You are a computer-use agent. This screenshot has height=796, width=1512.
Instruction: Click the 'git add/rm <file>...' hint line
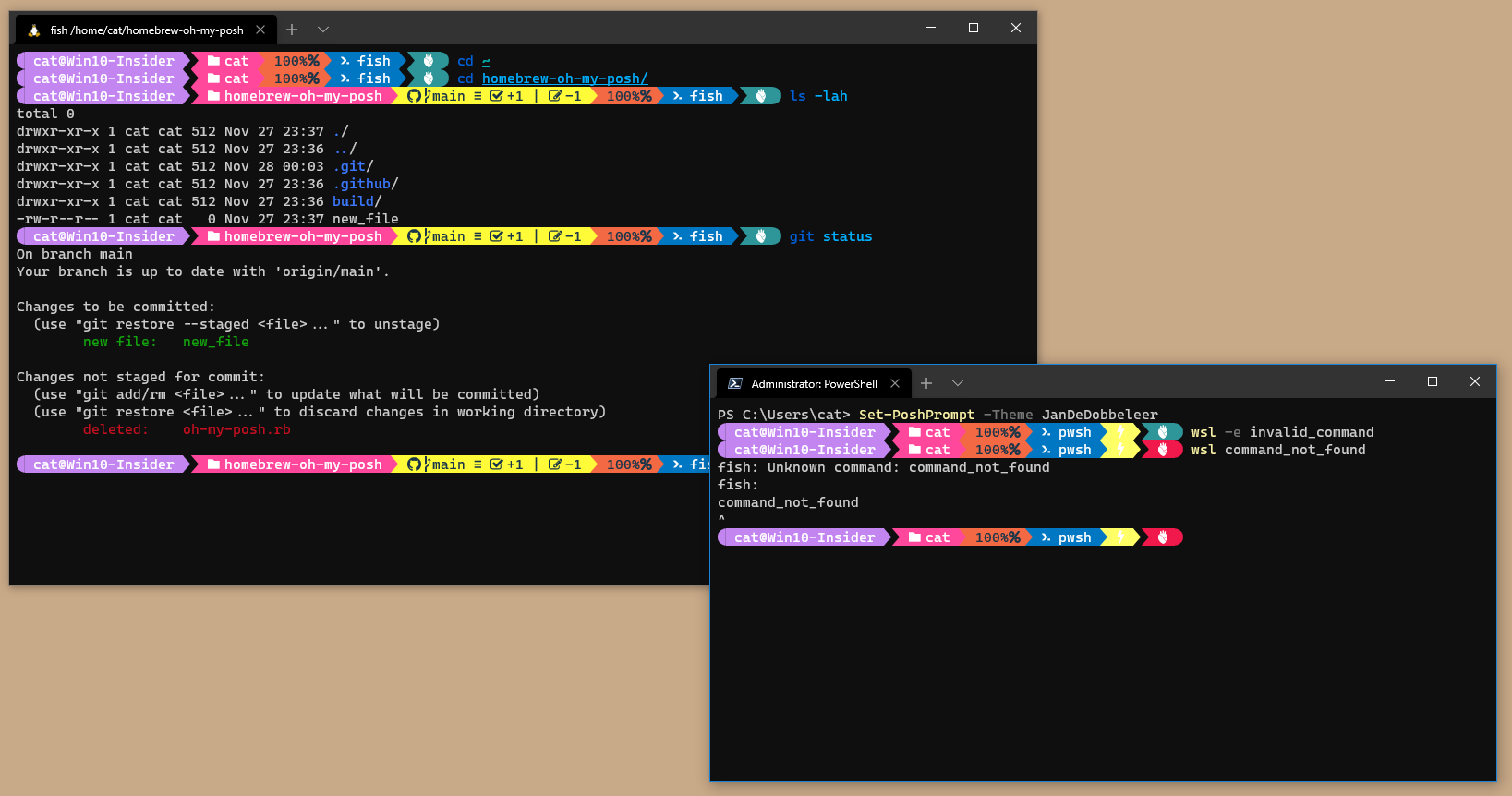click(286, 394)
